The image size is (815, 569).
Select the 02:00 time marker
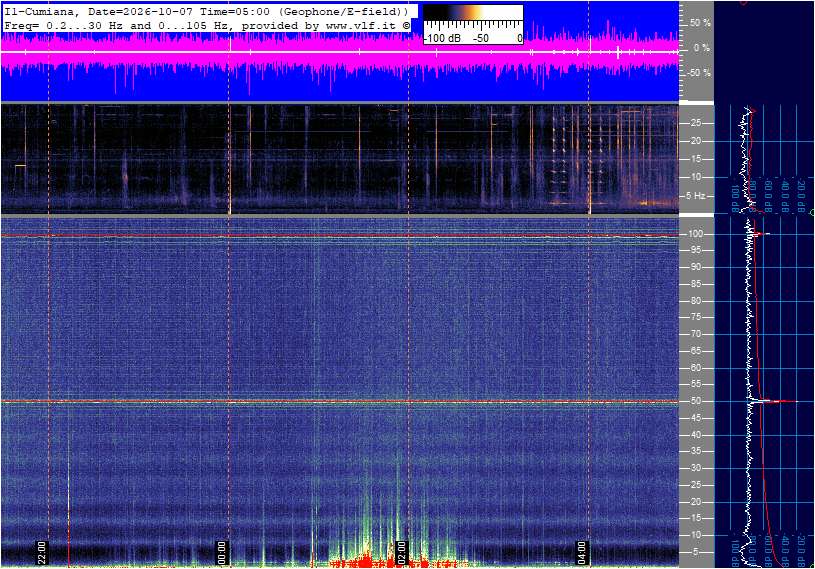click(x=401, y=553)
